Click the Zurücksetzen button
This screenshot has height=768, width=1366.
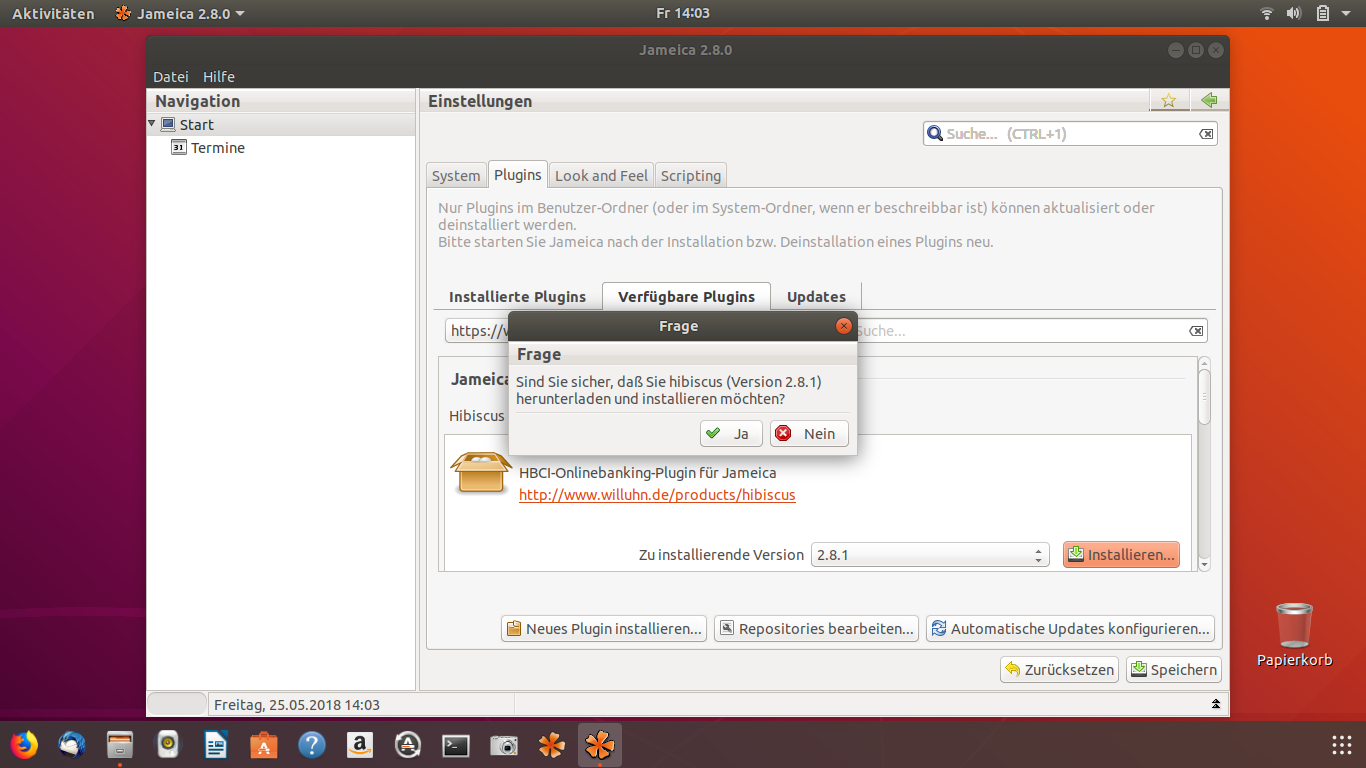(x=1059, y=670)
